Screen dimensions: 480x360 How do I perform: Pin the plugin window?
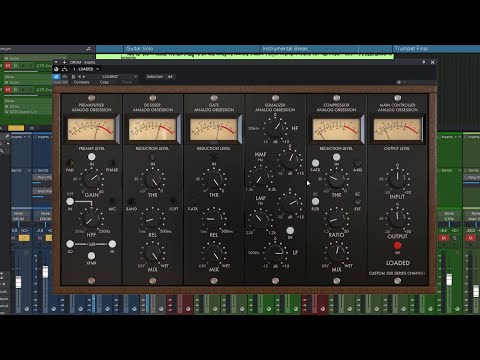pos(424,62)
